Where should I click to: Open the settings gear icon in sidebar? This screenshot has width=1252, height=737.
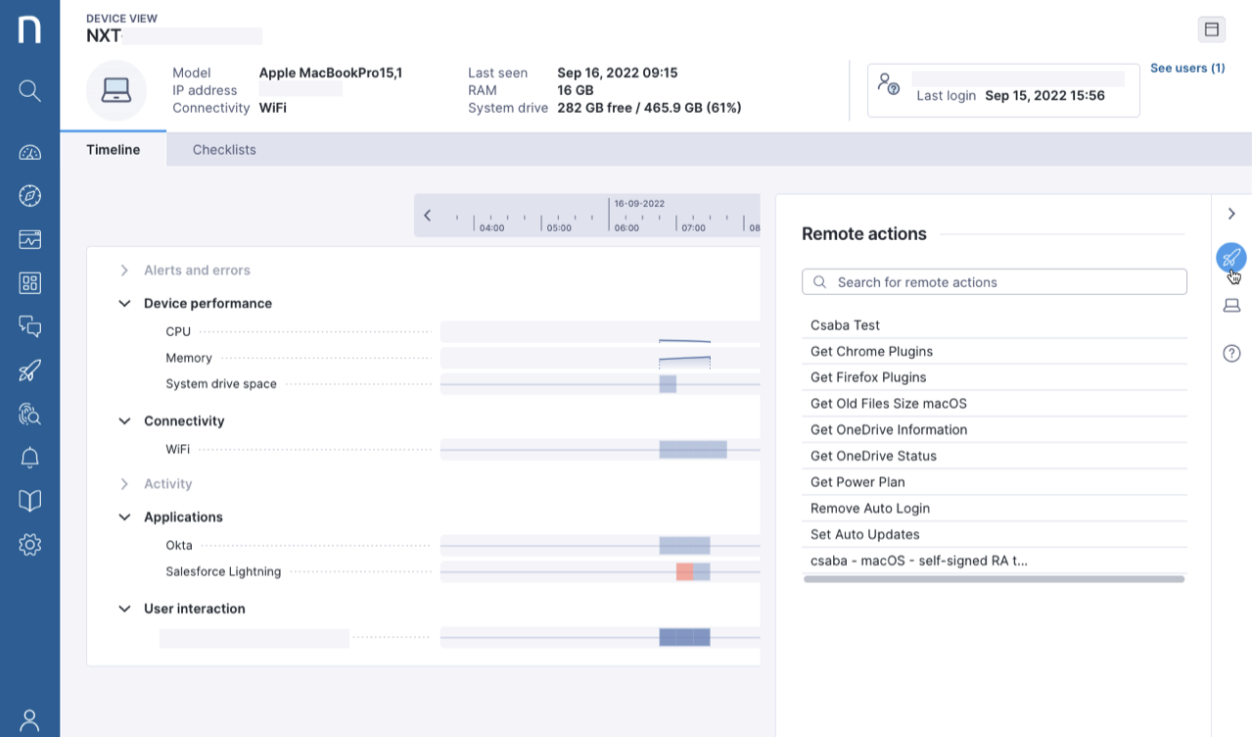(30, 545)
